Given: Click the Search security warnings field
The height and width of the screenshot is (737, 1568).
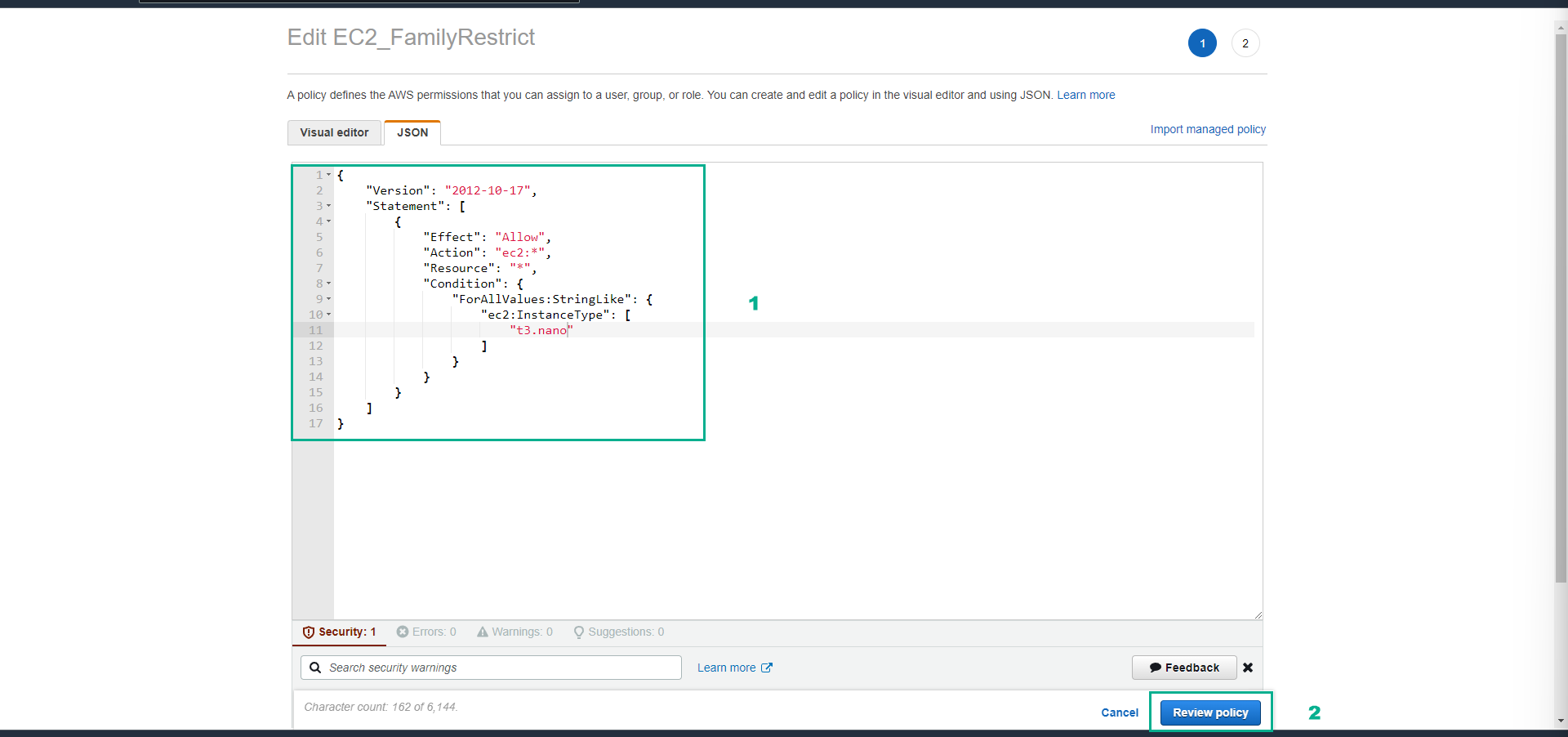Looking at the screenshot, I should pyautogui.click(x=491, y=668).
